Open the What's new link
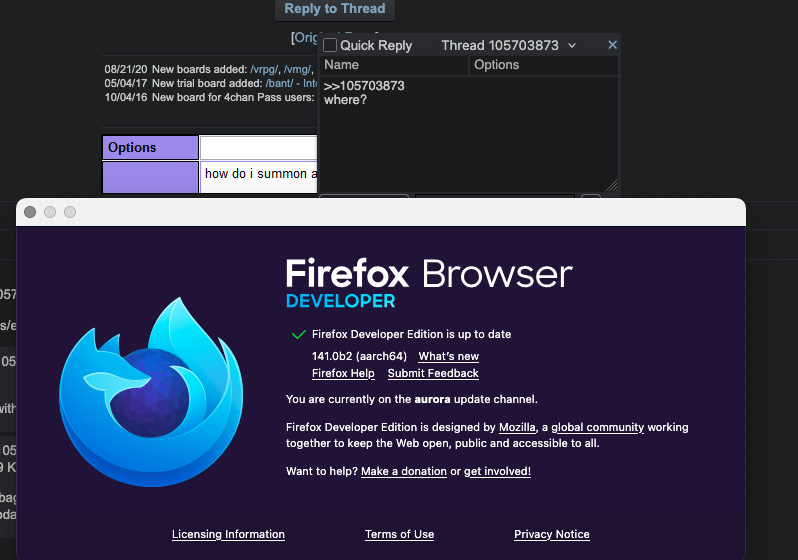The height and width of the screenshot is (560, 798). click(448, 356)
